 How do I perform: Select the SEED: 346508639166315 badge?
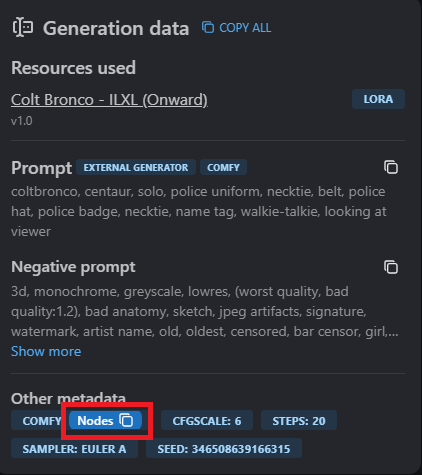224,449
